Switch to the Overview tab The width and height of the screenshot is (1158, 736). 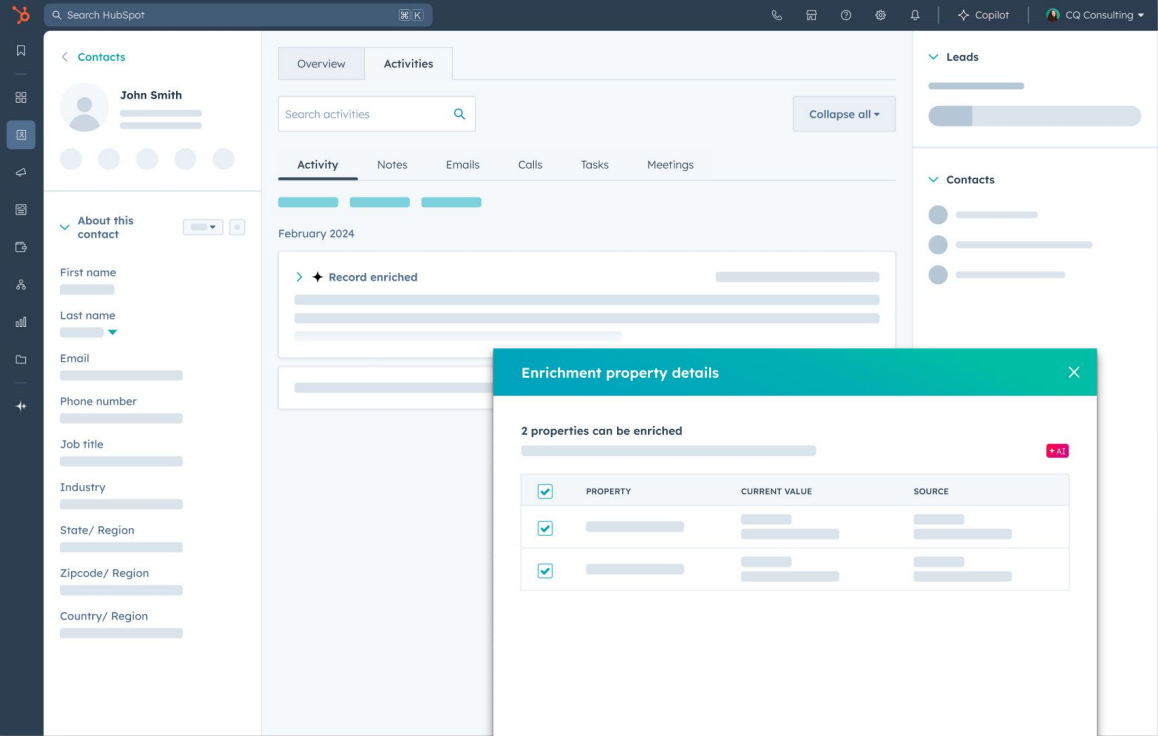[321, 63]
